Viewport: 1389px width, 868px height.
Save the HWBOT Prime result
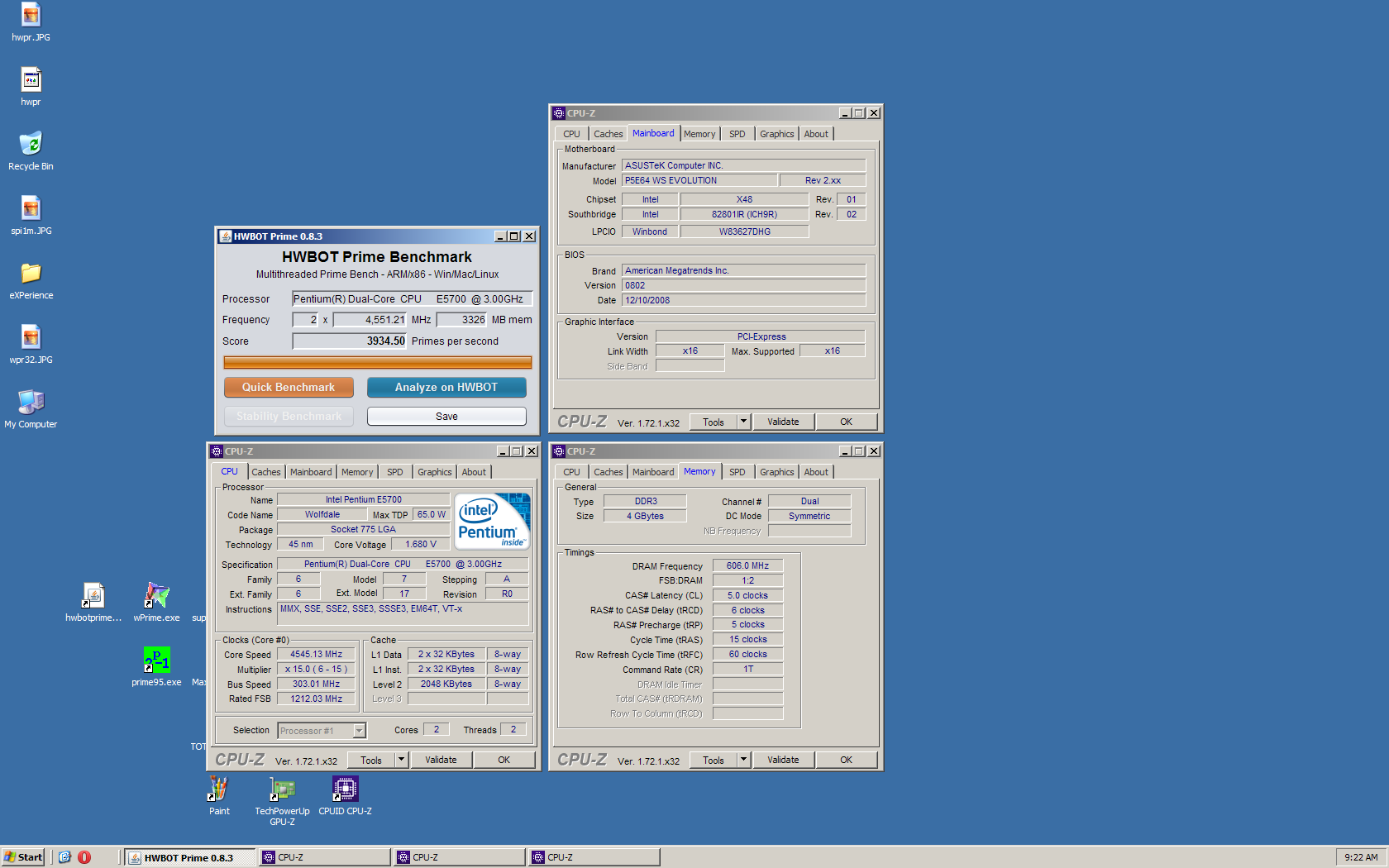pos(446,416)
